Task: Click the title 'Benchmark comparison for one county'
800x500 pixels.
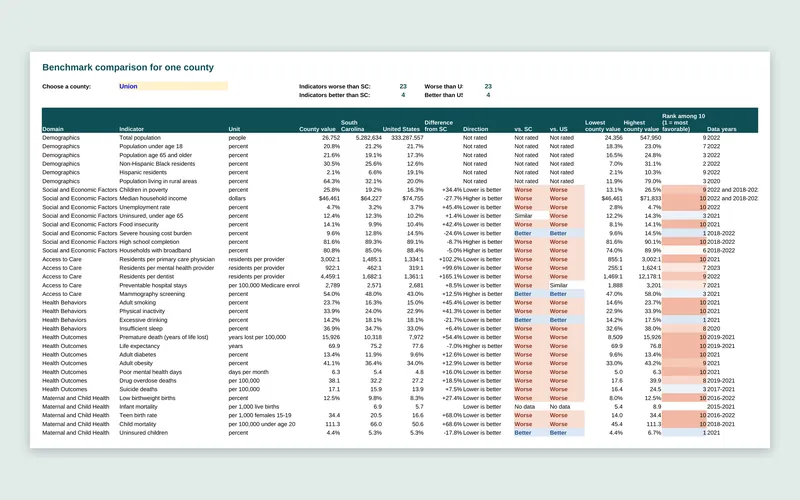Action: (128, 67)
